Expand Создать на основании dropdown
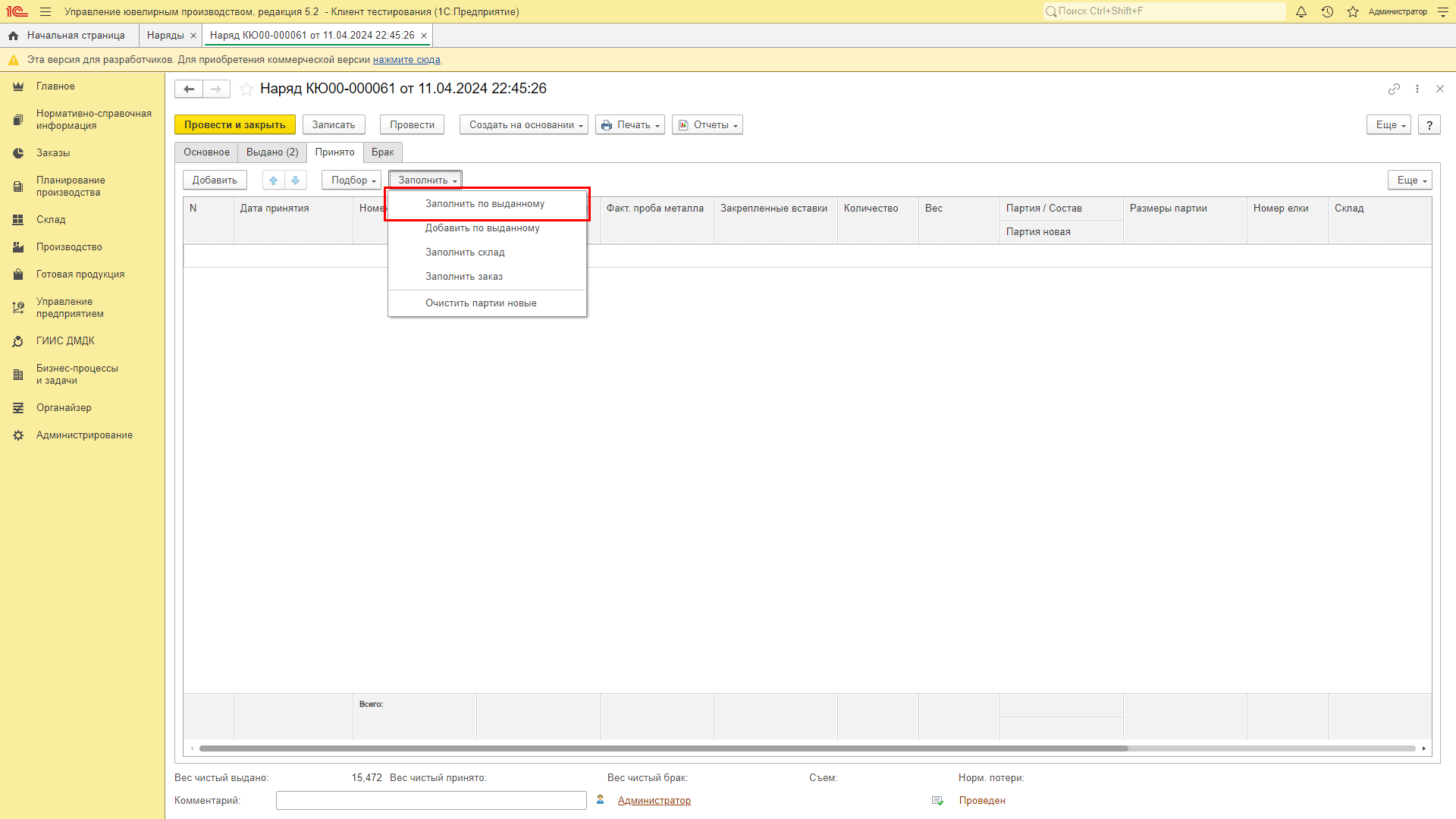The image size is (1456, 819). (523, 125)
